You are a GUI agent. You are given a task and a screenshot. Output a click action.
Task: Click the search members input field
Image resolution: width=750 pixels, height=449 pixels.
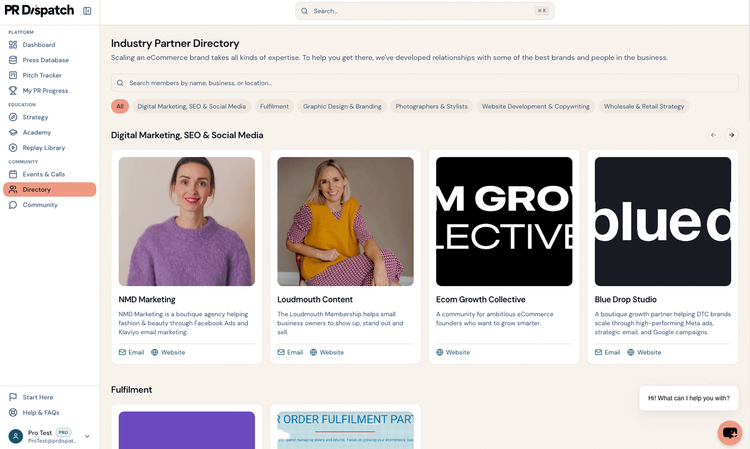click(425, 83)
